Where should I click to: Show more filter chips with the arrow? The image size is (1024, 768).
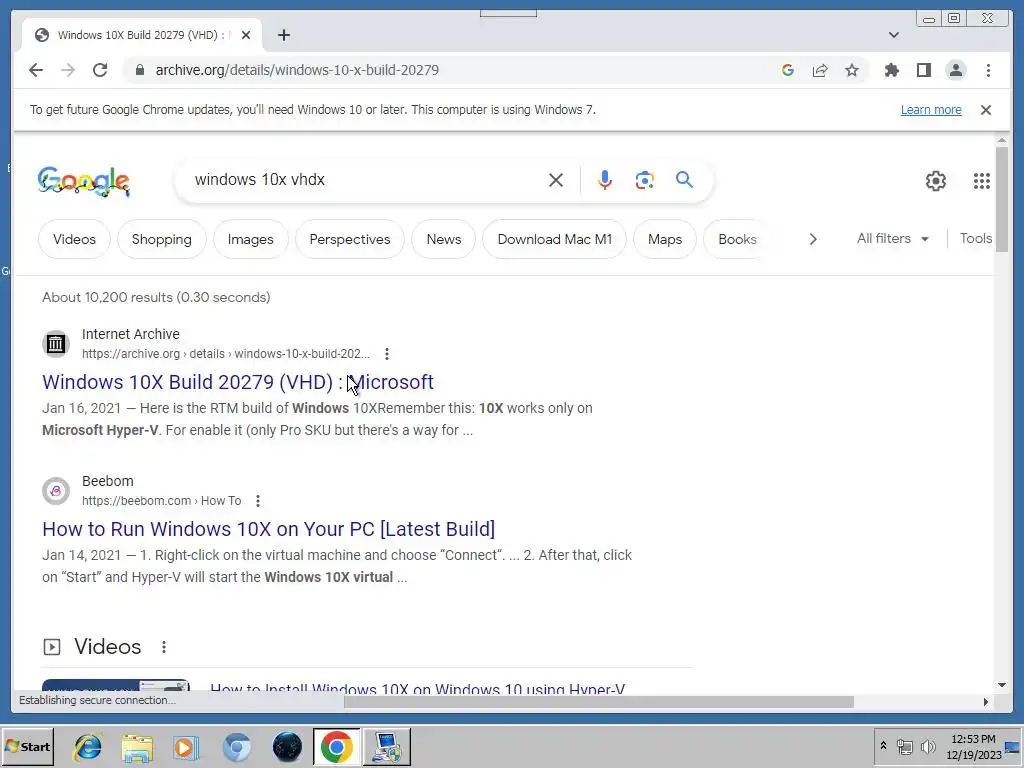(x=812, y=239)
